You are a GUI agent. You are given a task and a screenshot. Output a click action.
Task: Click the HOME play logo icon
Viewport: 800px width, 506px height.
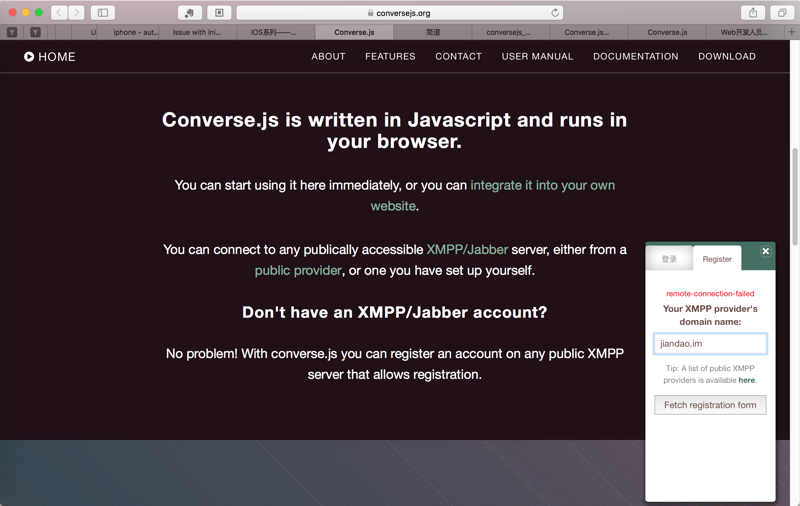click(29, 57)
